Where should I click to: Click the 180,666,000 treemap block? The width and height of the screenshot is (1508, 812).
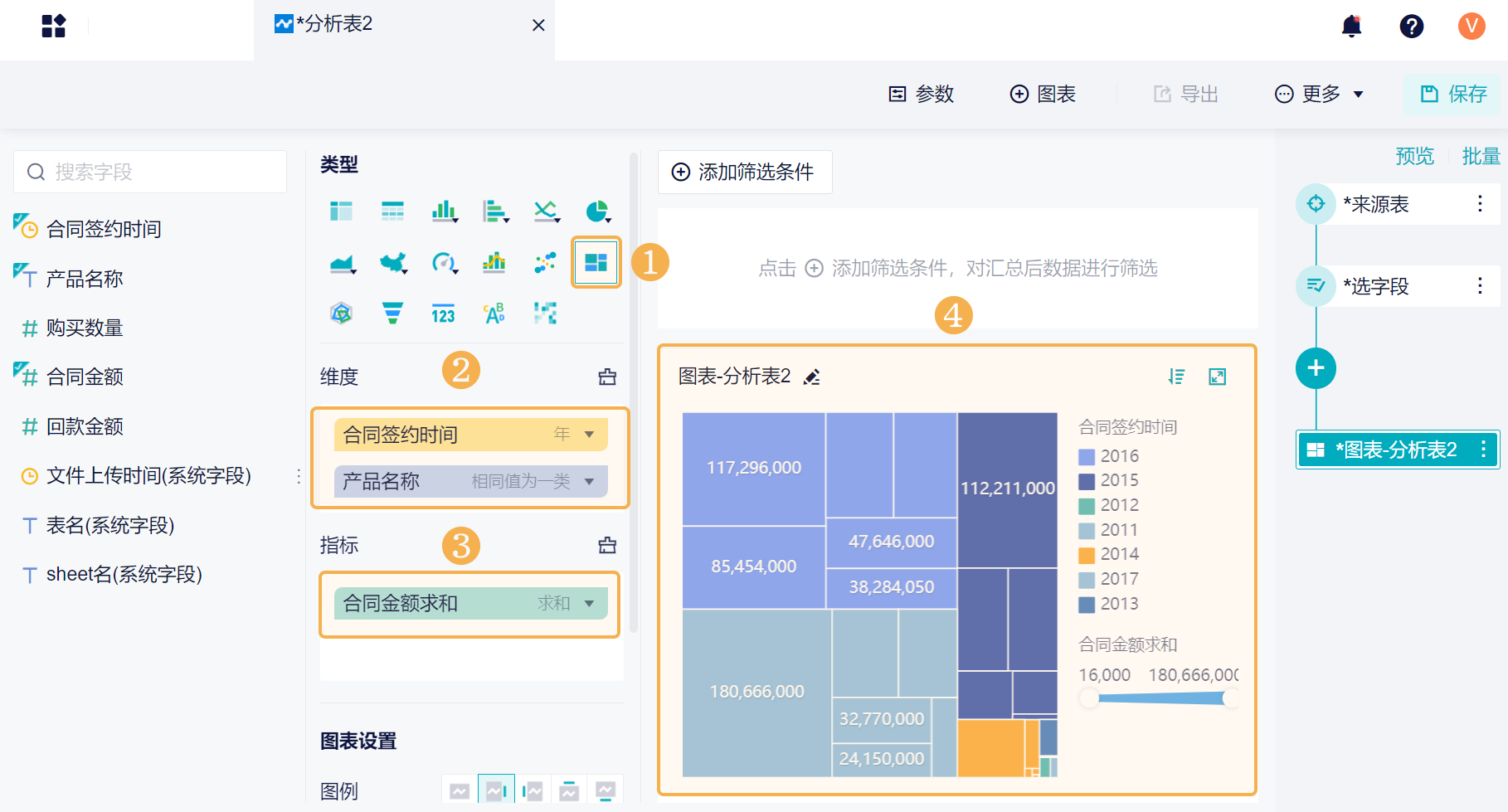coord(756,693)
